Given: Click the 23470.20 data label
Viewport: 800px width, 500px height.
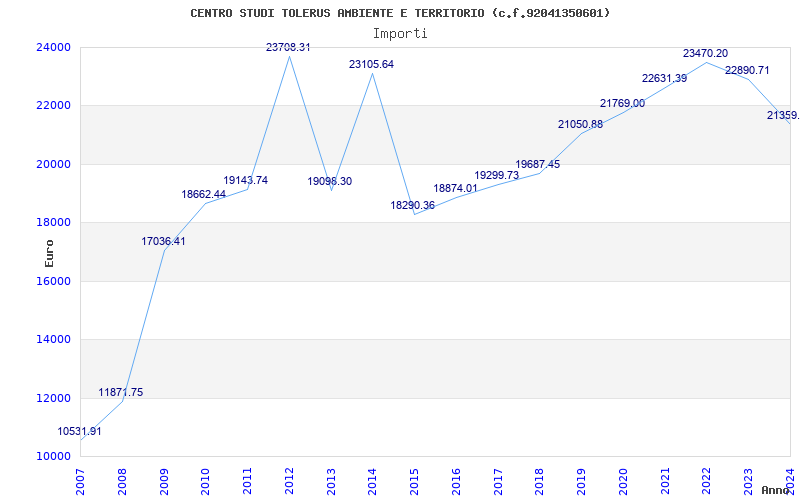Looking at the screenshot, I should 706,53.
